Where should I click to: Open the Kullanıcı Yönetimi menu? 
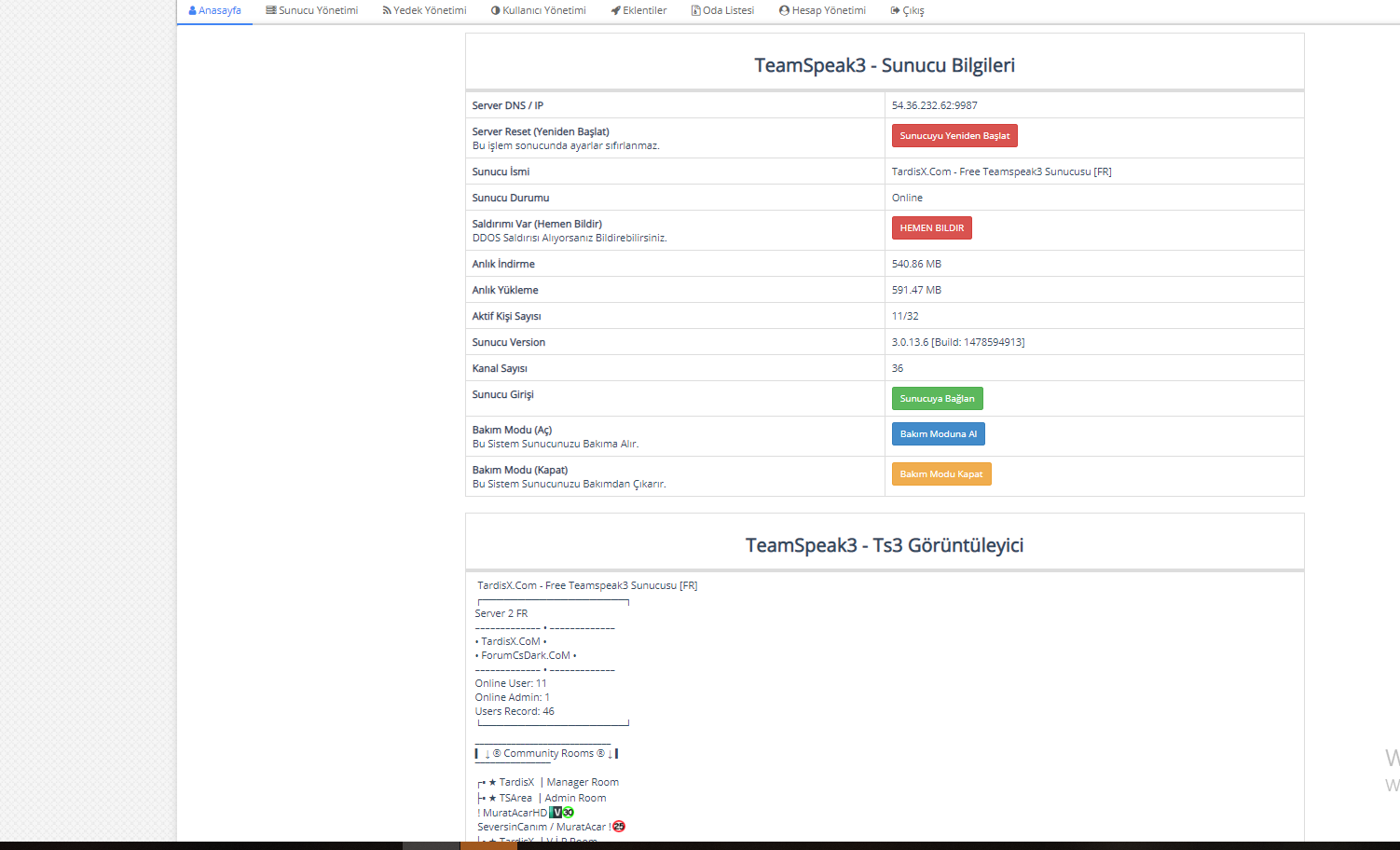(x=539, y=11)
